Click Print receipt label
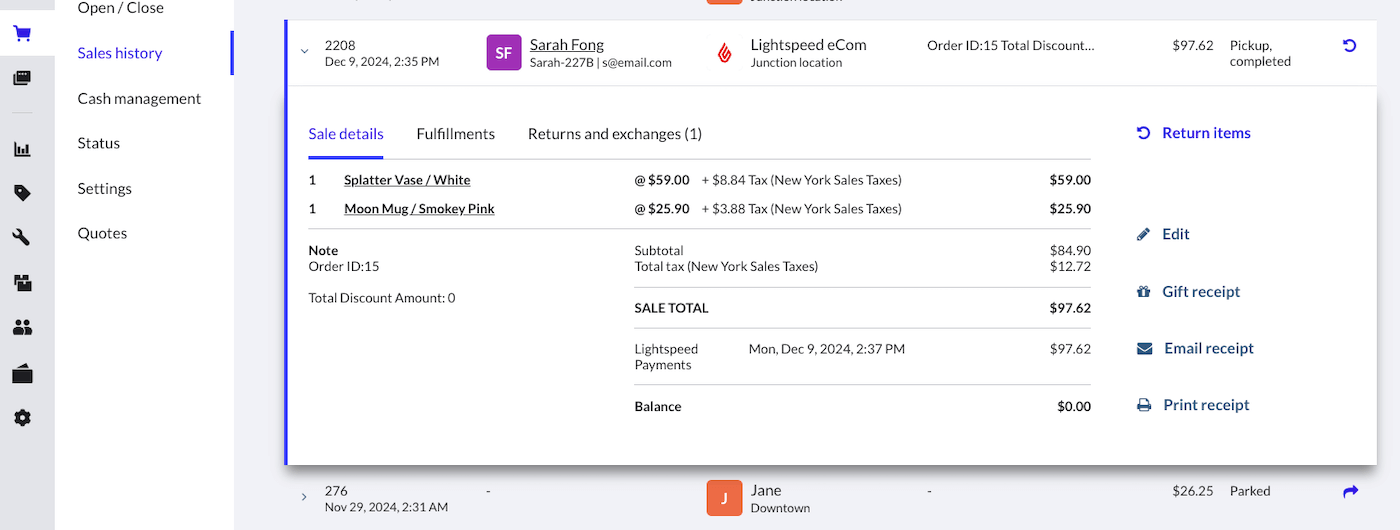 click(1207, 405)
